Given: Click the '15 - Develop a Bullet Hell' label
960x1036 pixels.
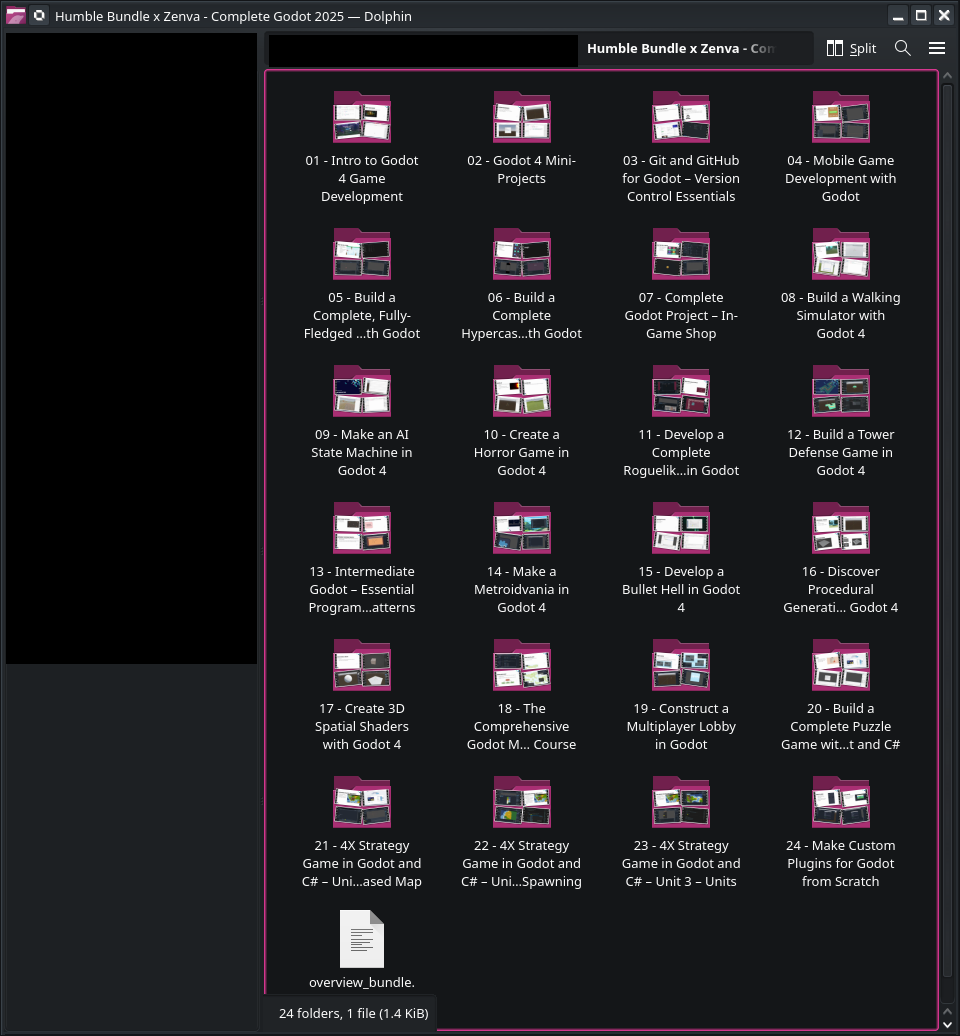Looking at the screenshot, I should coord(681,589).
